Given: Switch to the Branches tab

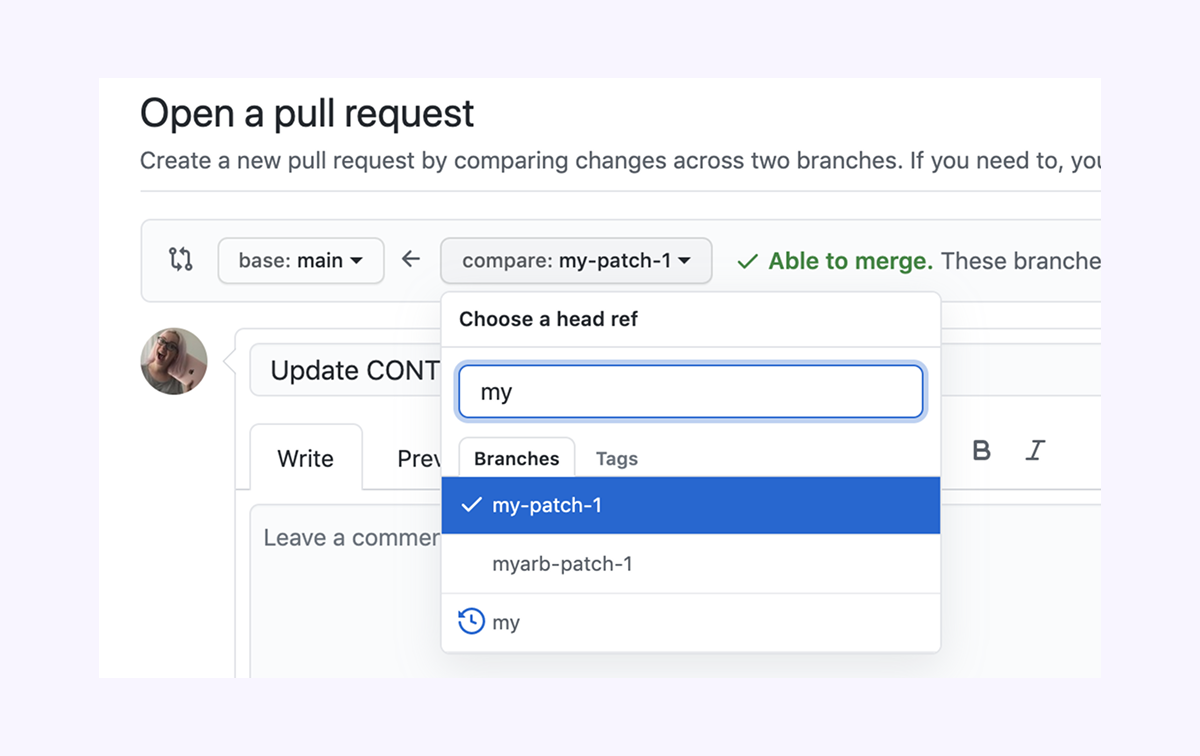Looking at the screenshot, I should tap(517, 458).
